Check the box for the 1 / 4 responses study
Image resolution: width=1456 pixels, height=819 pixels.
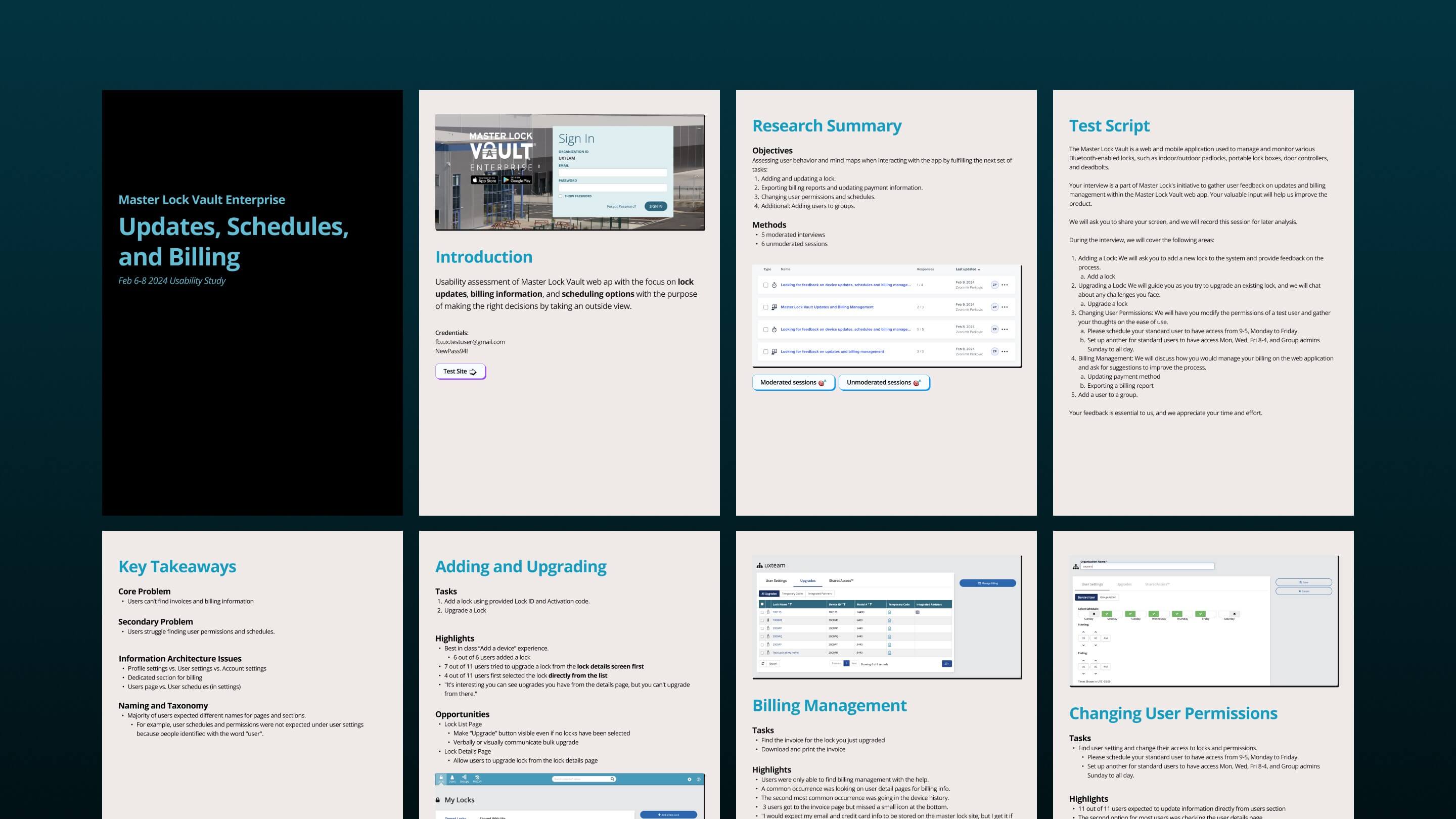coord(766,286)
